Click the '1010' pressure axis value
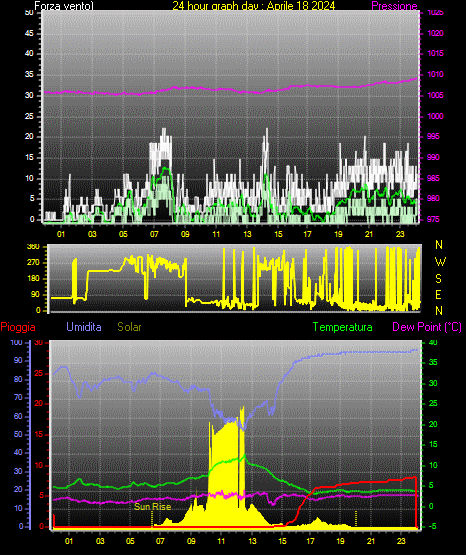Screen dimensions: 466x555 point(435,74)
